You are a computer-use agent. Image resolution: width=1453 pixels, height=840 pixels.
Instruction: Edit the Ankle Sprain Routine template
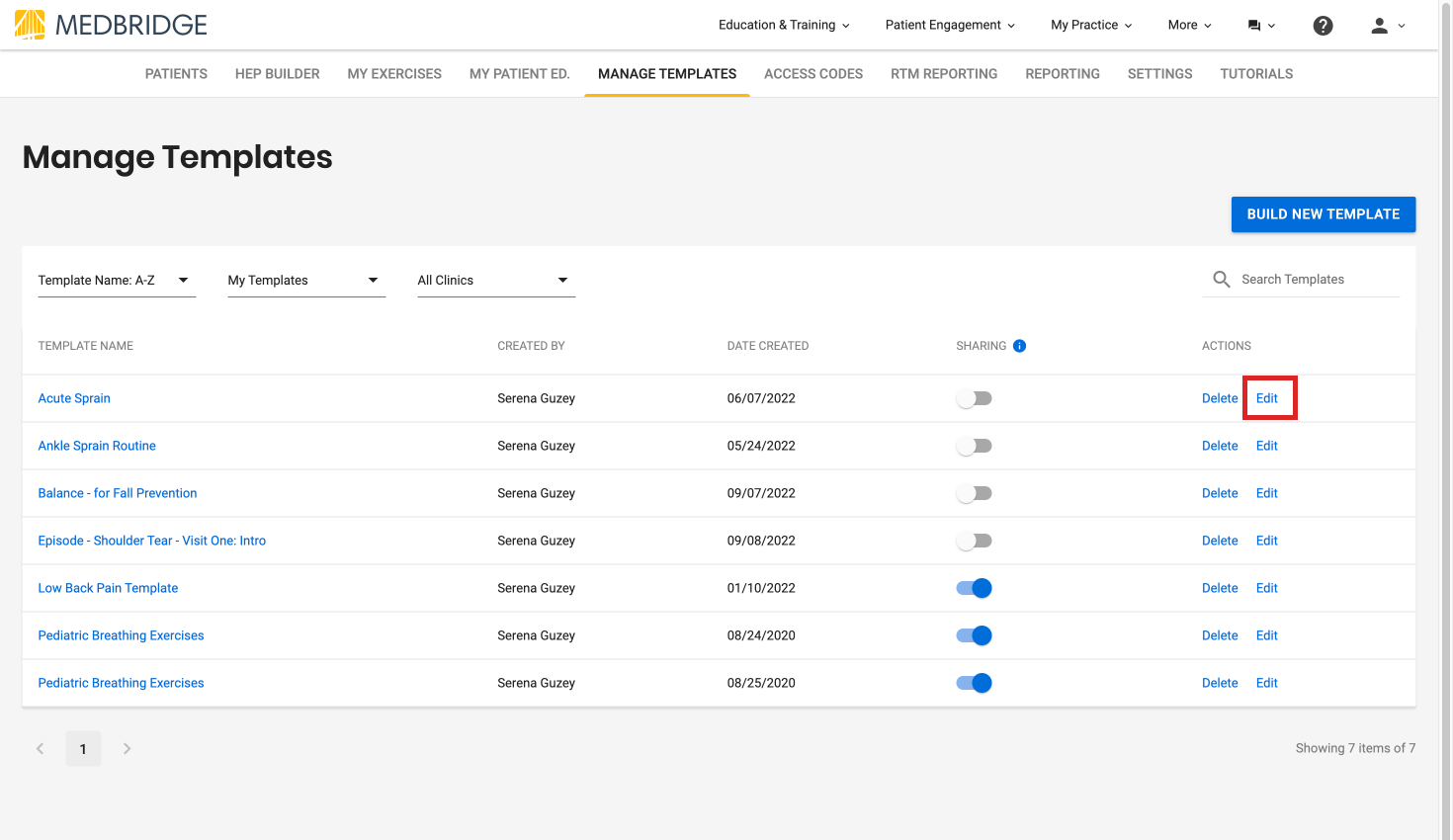point(1267,446)
